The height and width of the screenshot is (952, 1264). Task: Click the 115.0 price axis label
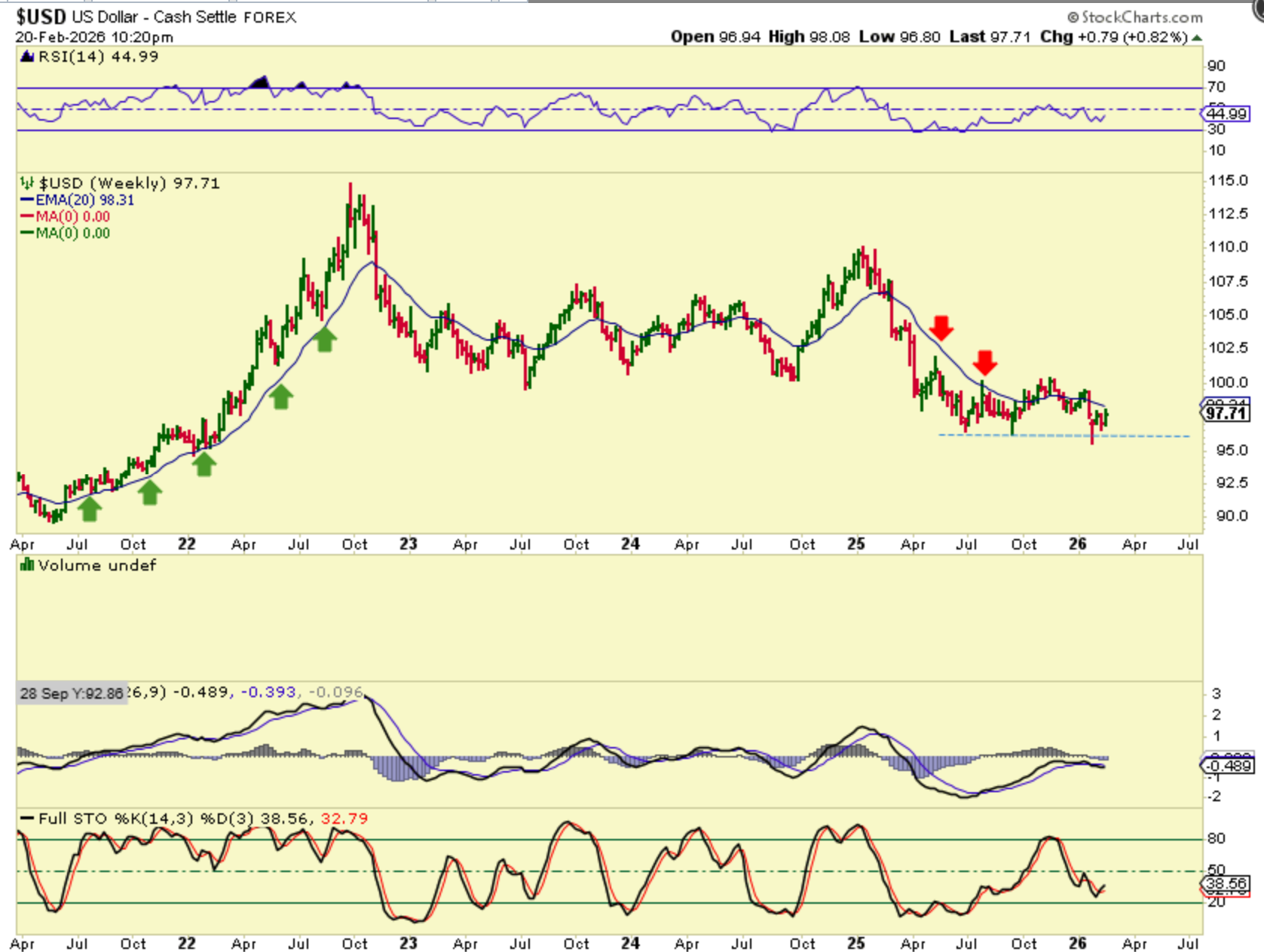[x=1228, y=180]
